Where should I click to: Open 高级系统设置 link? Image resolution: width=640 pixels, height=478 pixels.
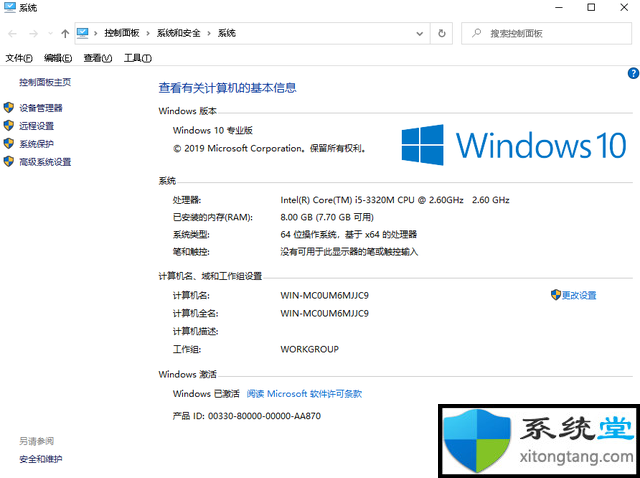pyautogui.click(x=45, y=162)
